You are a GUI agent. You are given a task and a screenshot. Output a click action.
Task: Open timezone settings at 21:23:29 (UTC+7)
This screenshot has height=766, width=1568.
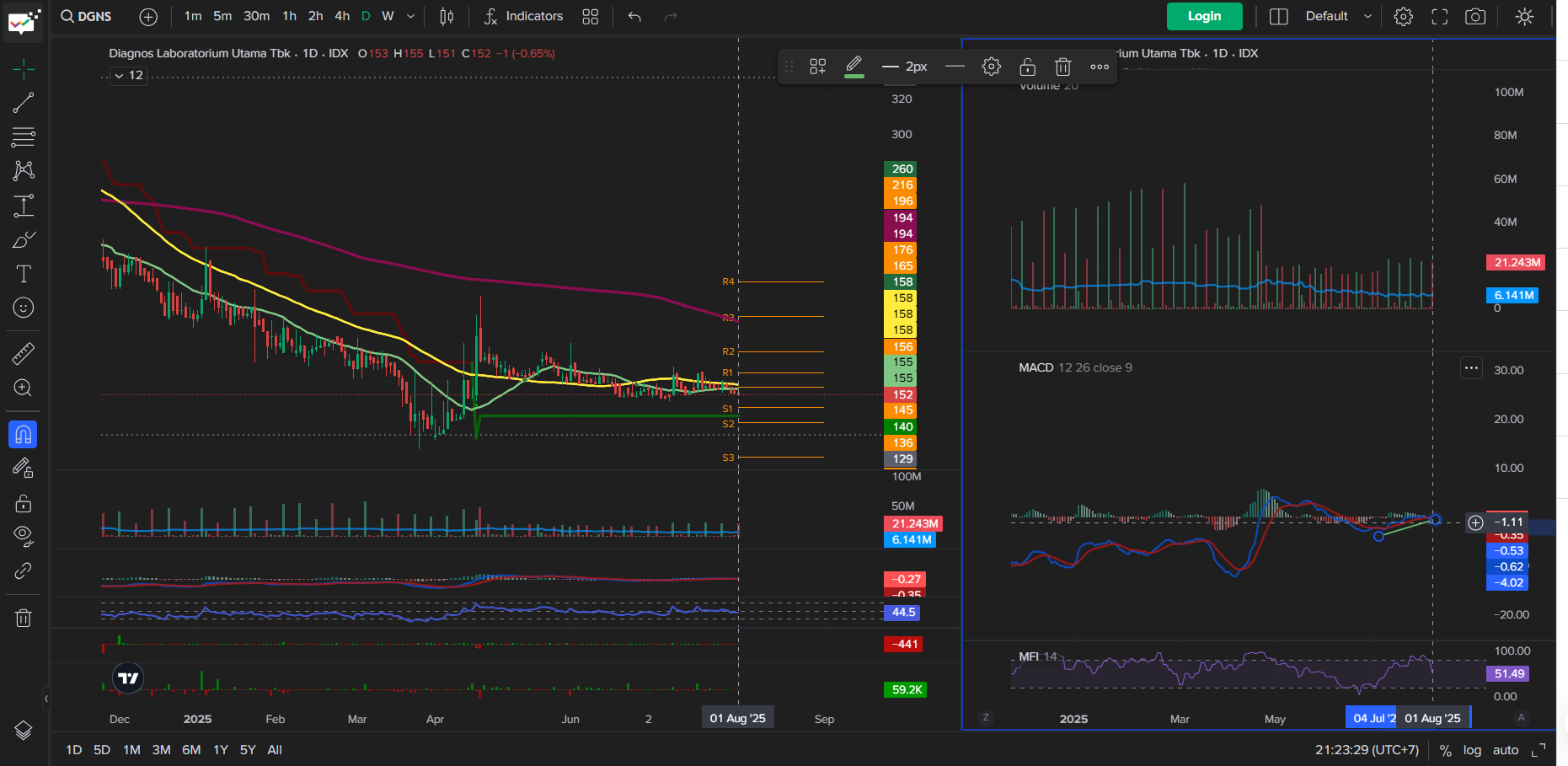coord(1367,750)
